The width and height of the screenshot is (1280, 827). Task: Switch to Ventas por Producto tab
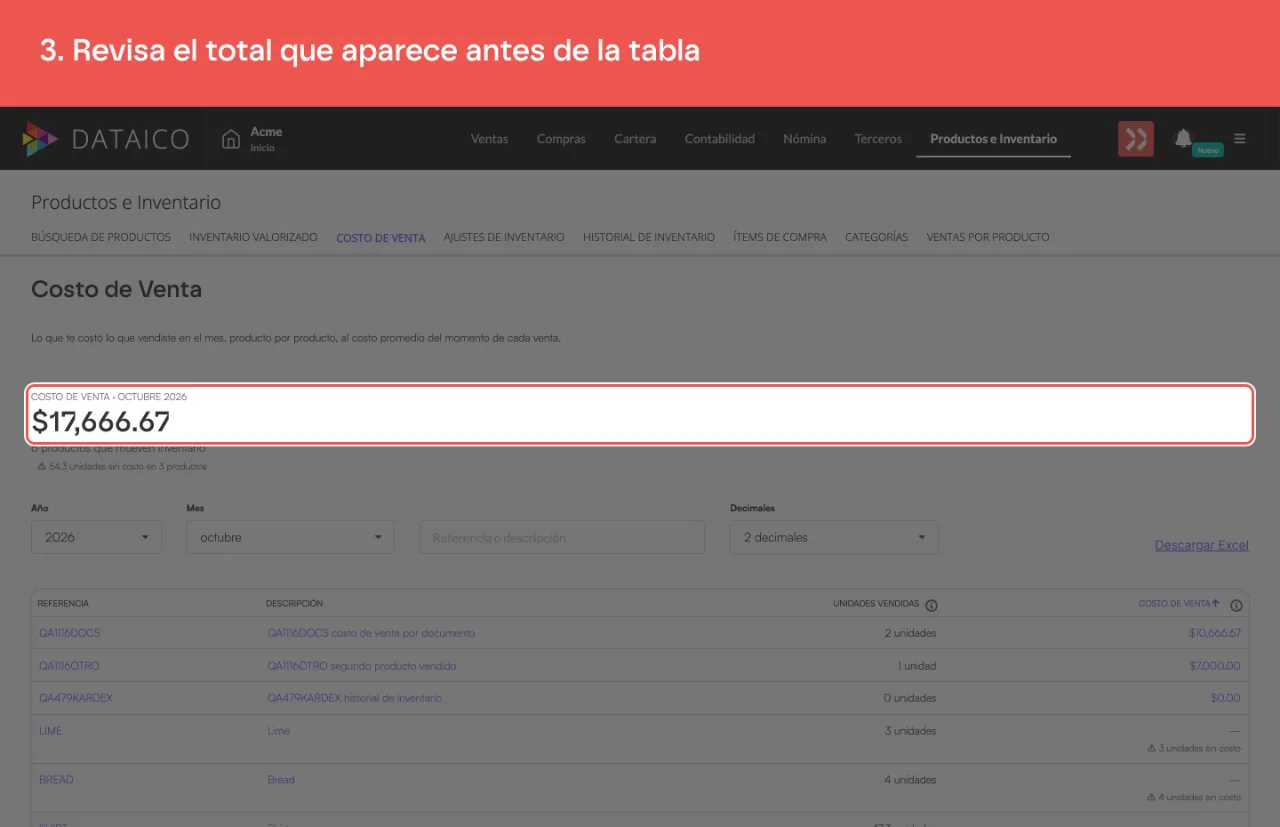(x=988, y=237)
